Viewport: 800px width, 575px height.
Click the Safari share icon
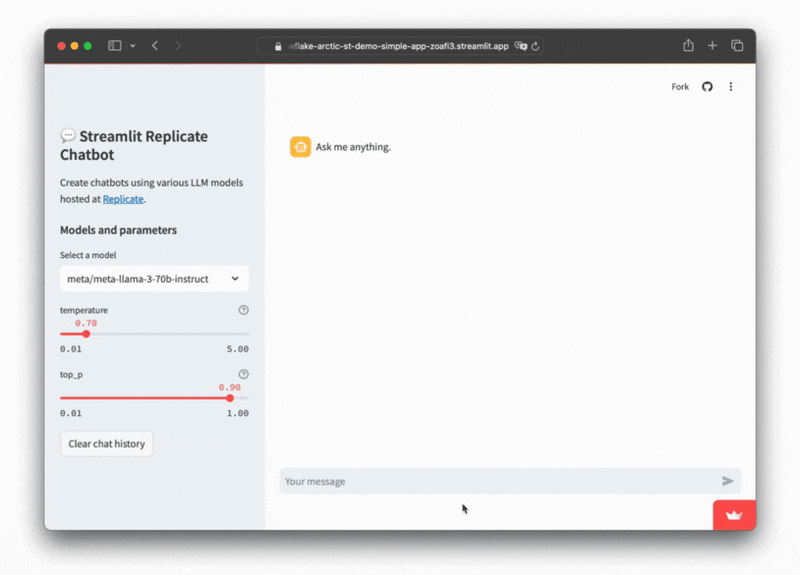pos(688,46)
